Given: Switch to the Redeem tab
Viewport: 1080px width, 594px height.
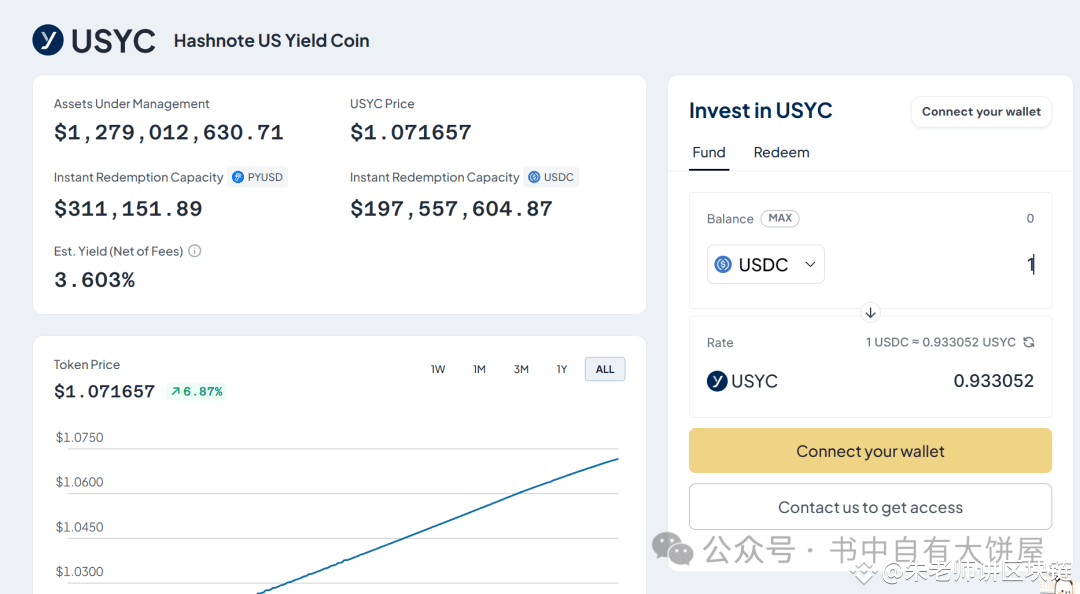Looking at the screenshot, I should [781, 152].
